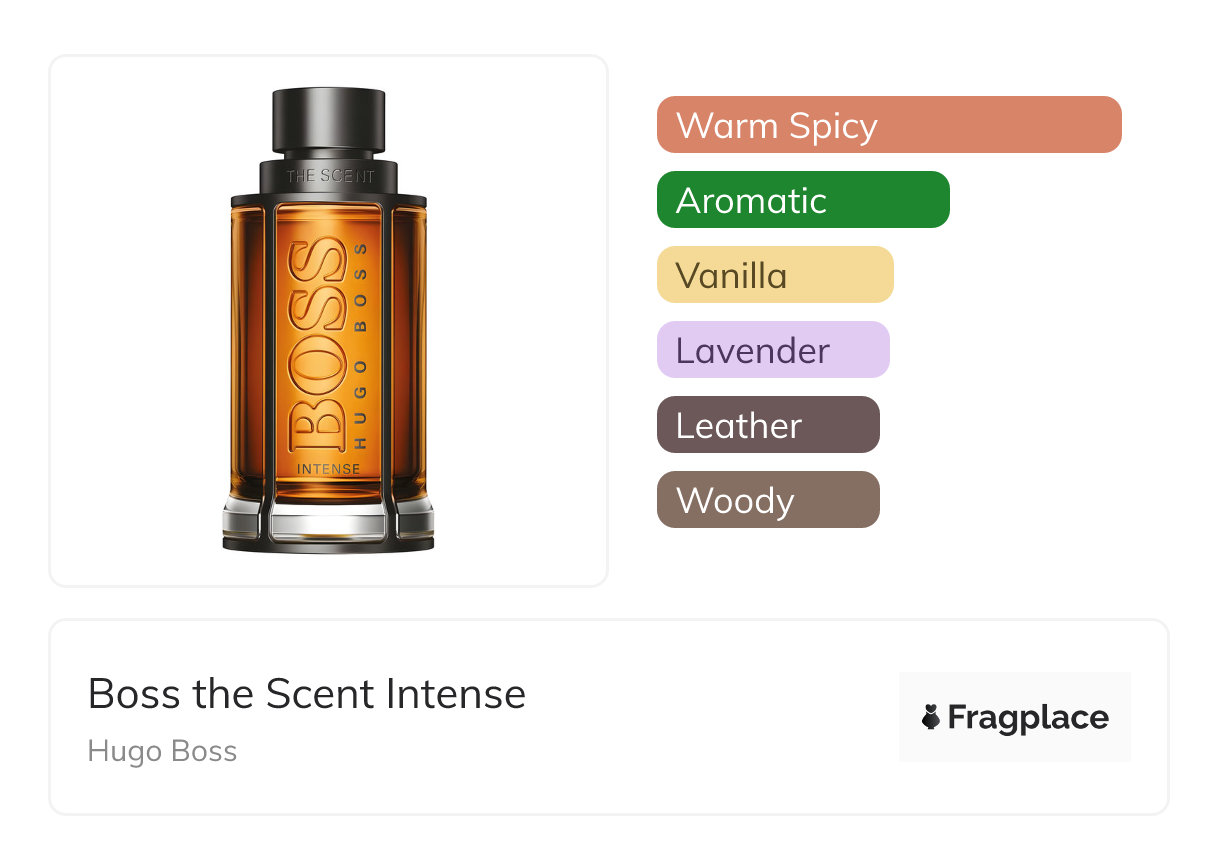Click the Hugo Boss brand name

162,751
